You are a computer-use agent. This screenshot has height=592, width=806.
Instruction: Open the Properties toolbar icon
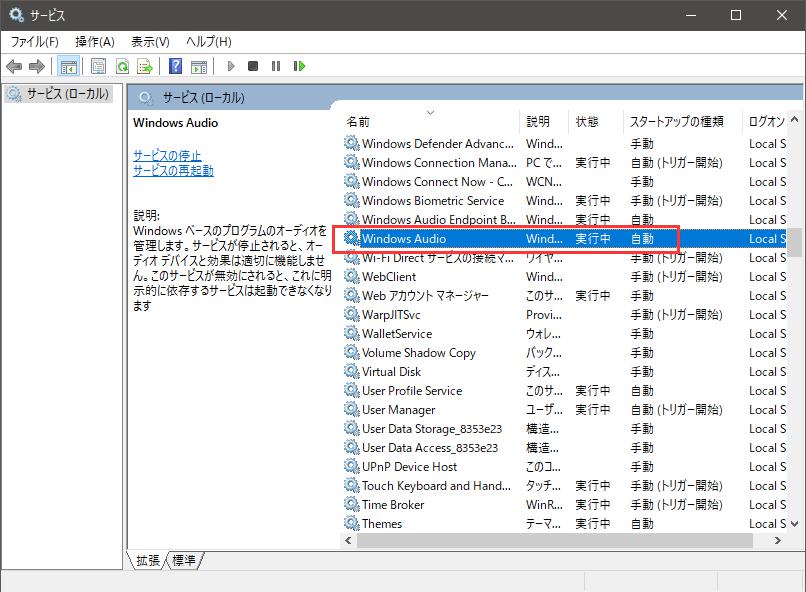tap(98, 66)
